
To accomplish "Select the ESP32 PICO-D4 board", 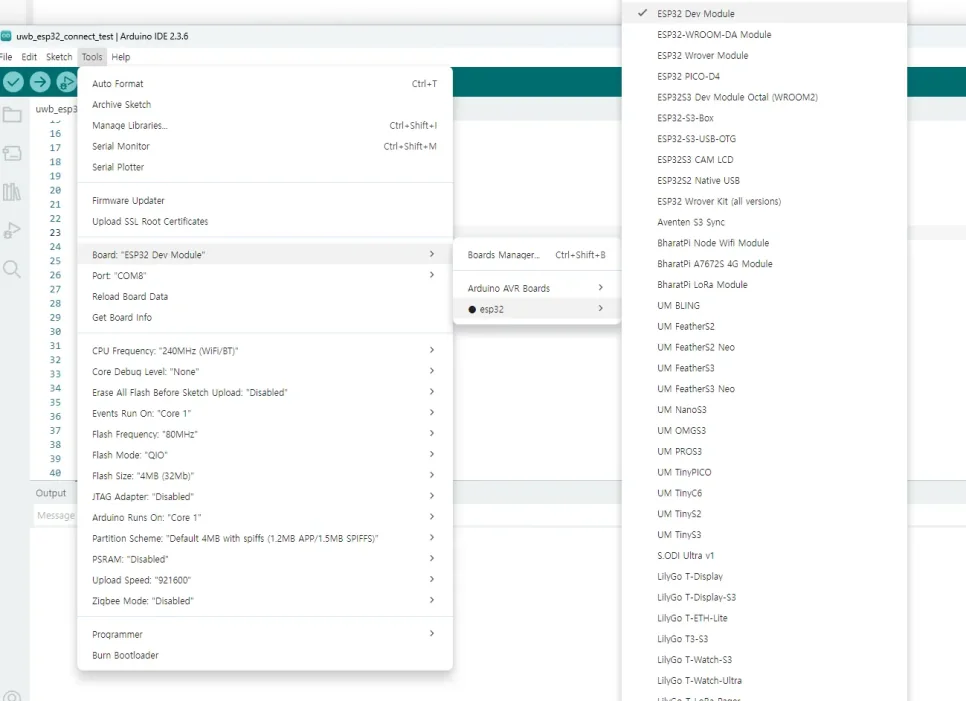I will (764, 76).
